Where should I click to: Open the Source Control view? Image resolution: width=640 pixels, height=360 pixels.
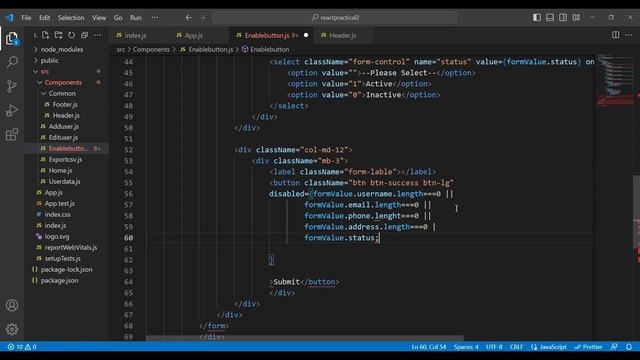[x=12, y=86]
